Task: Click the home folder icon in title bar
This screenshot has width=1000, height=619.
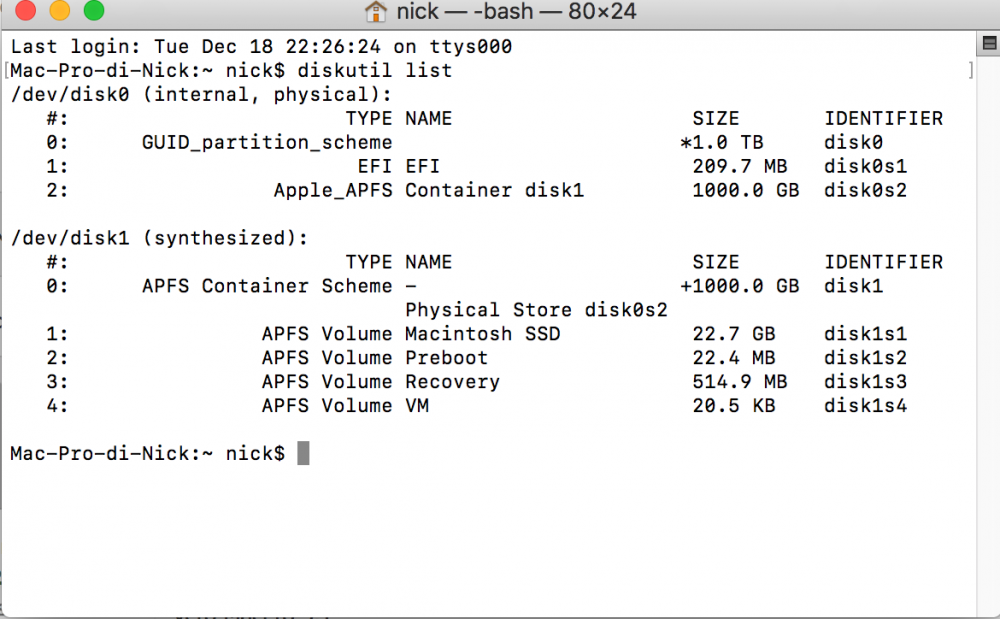Action: click(375, 11)
